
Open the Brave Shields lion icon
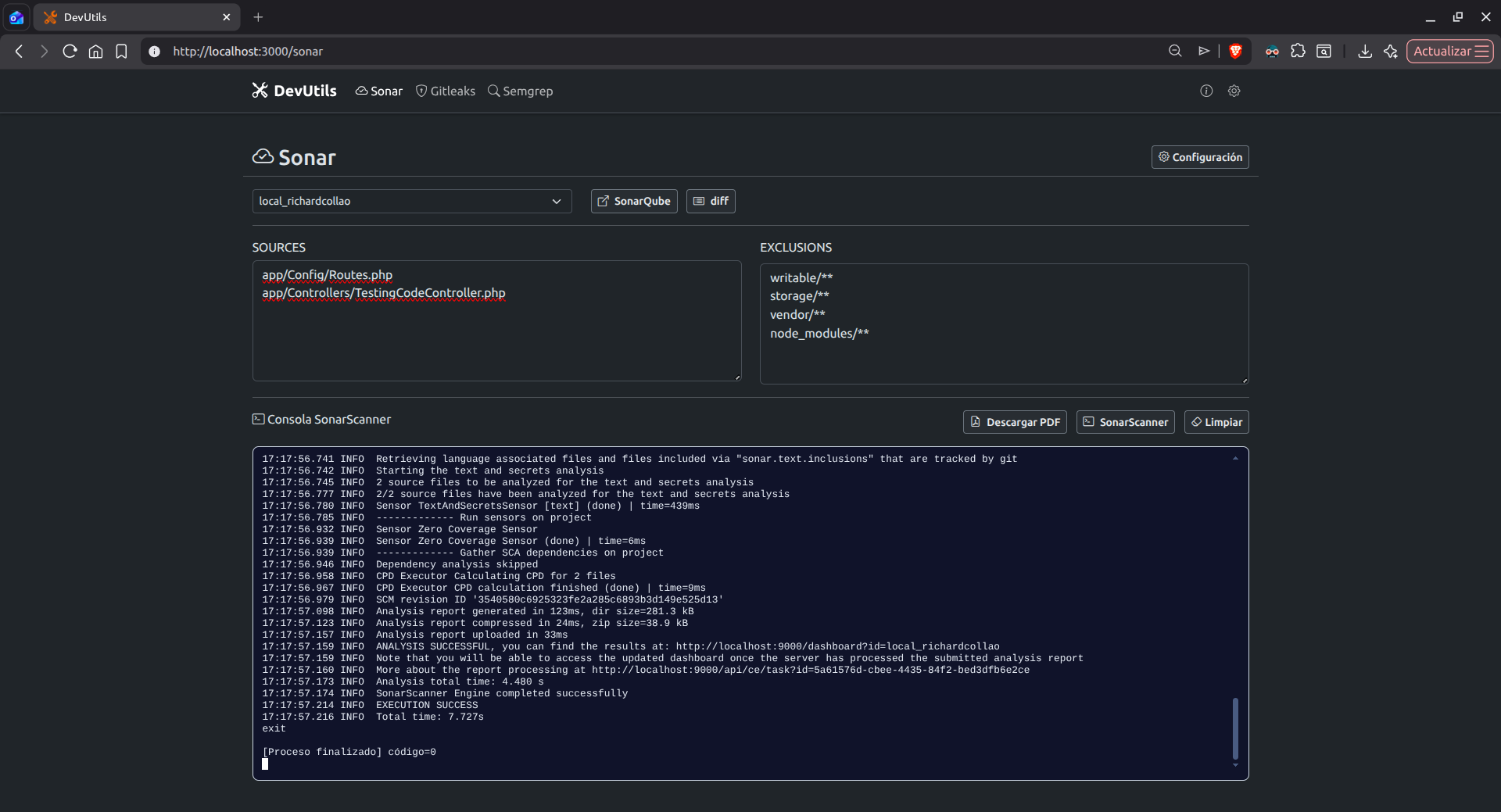coord(1235,51)
